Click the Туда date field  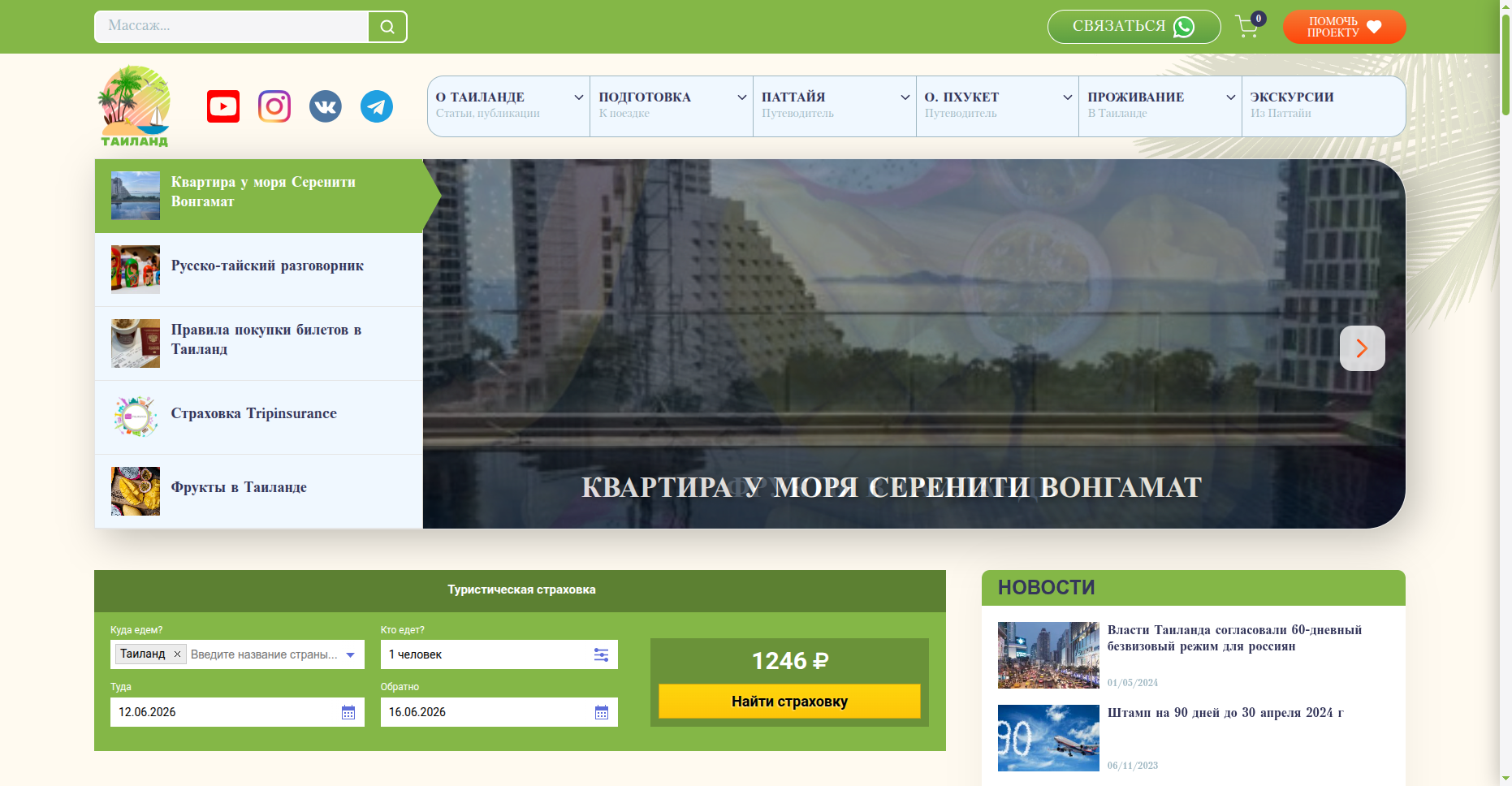click(x=237, y=712)
